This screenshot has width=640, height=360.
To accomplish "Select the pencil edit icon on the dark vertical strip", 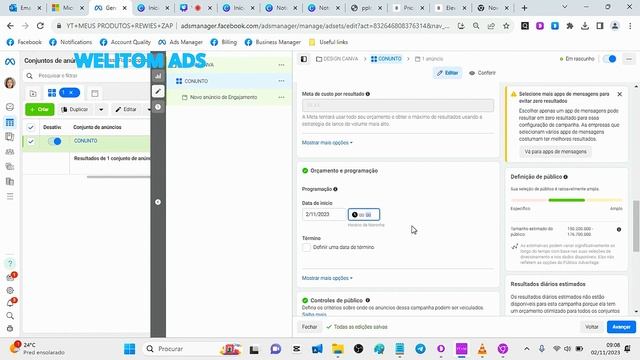I will click(158, 91).
